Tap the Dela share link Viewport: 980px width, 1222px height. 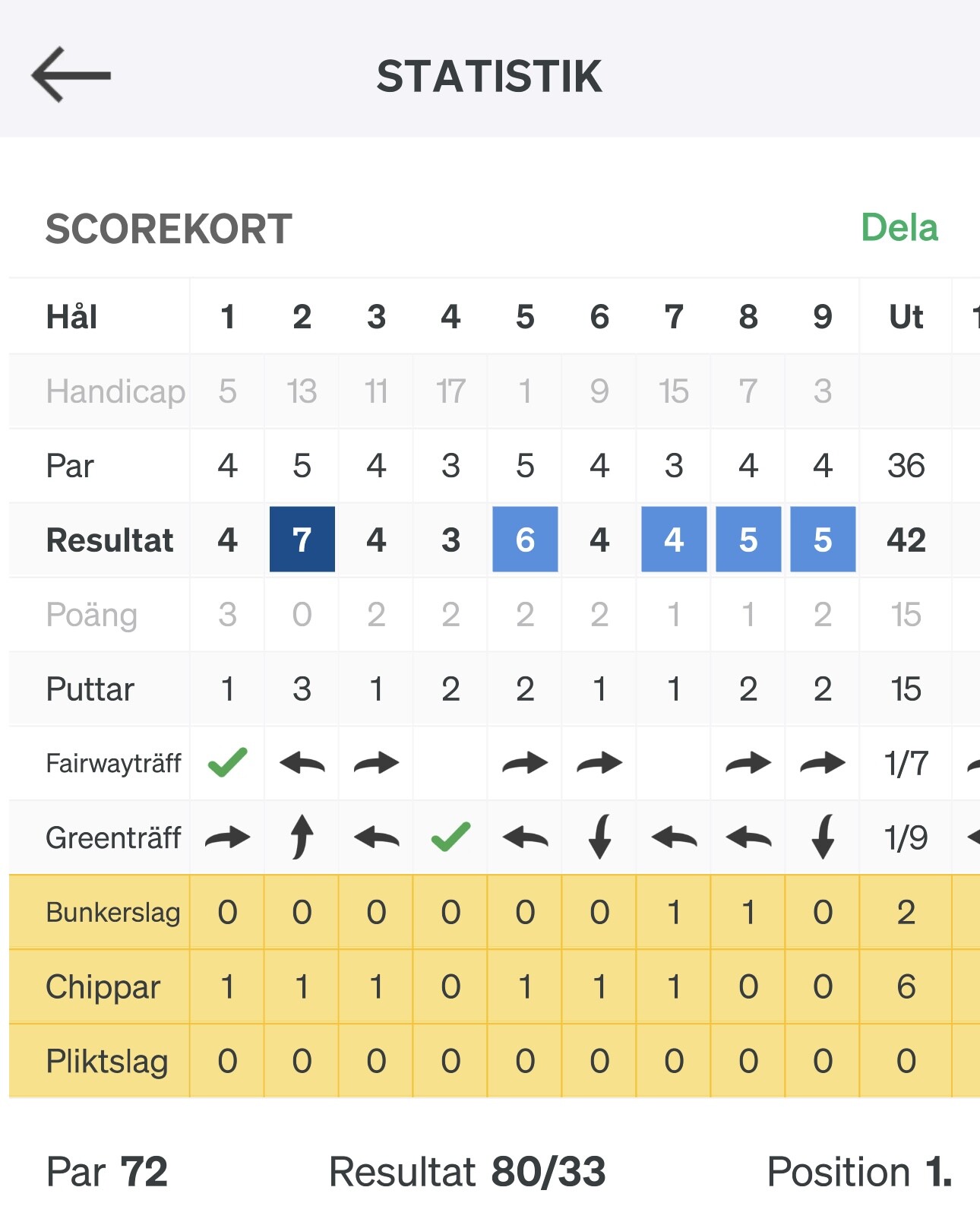(x=899, y=227)
